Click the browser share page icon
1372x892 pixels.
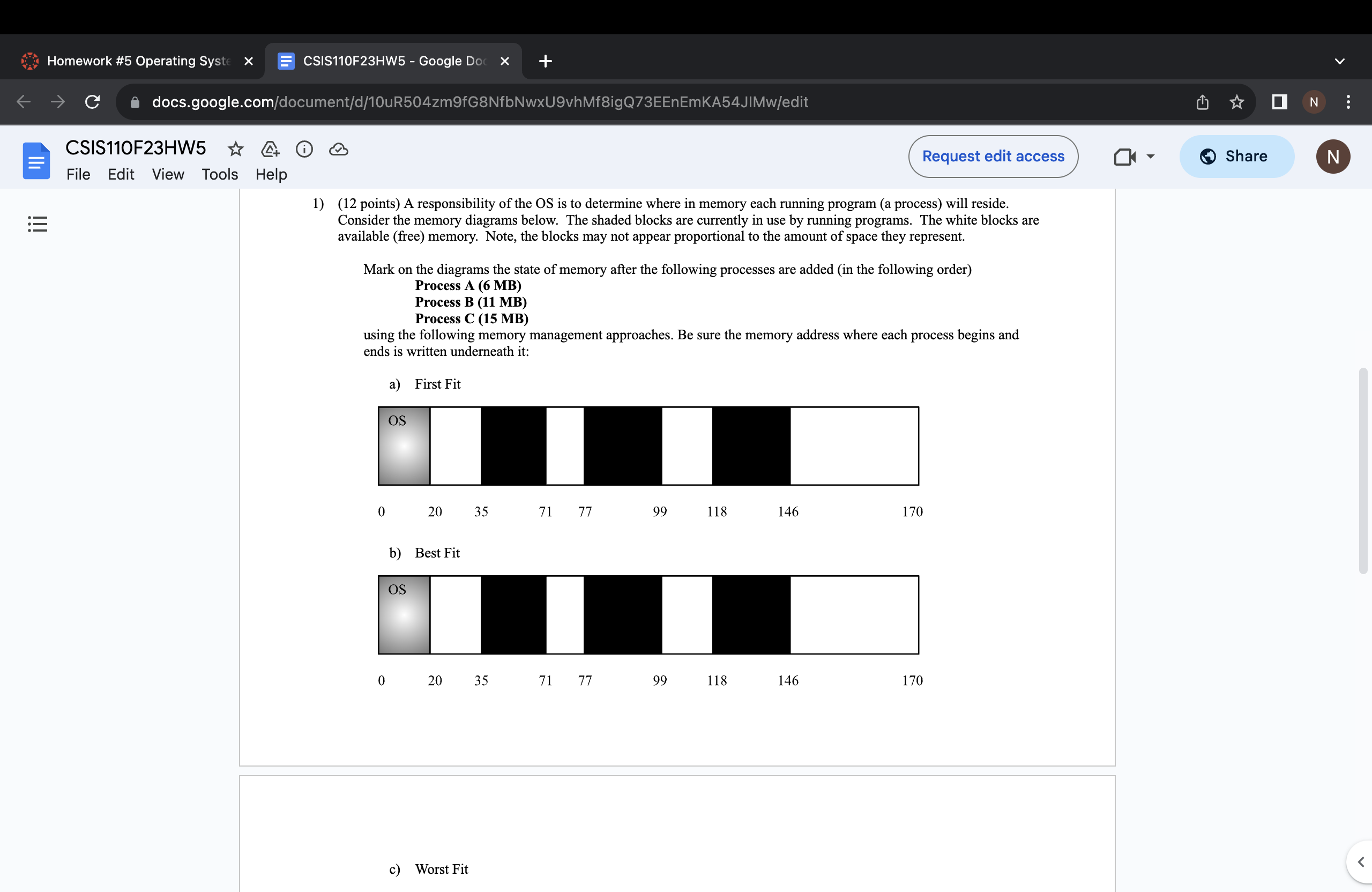tap(1202, 102)
